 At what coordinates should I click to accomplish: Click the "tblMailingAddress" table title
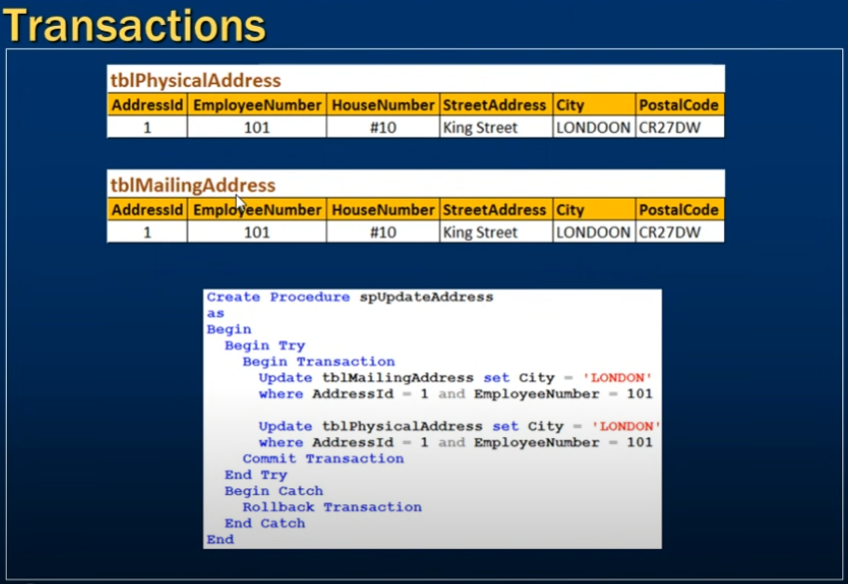point(193,185)
